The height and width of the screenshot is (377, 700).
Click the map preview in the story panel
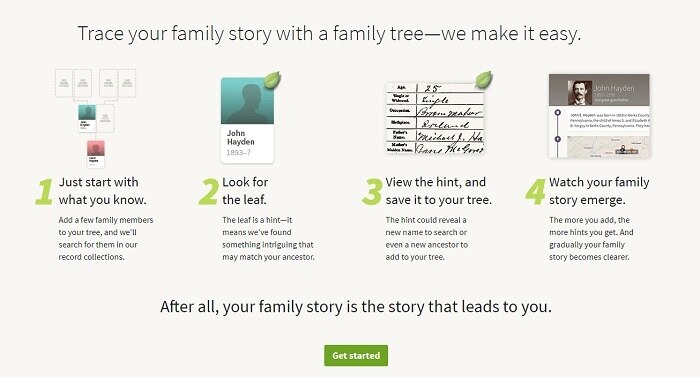point(608,147)
